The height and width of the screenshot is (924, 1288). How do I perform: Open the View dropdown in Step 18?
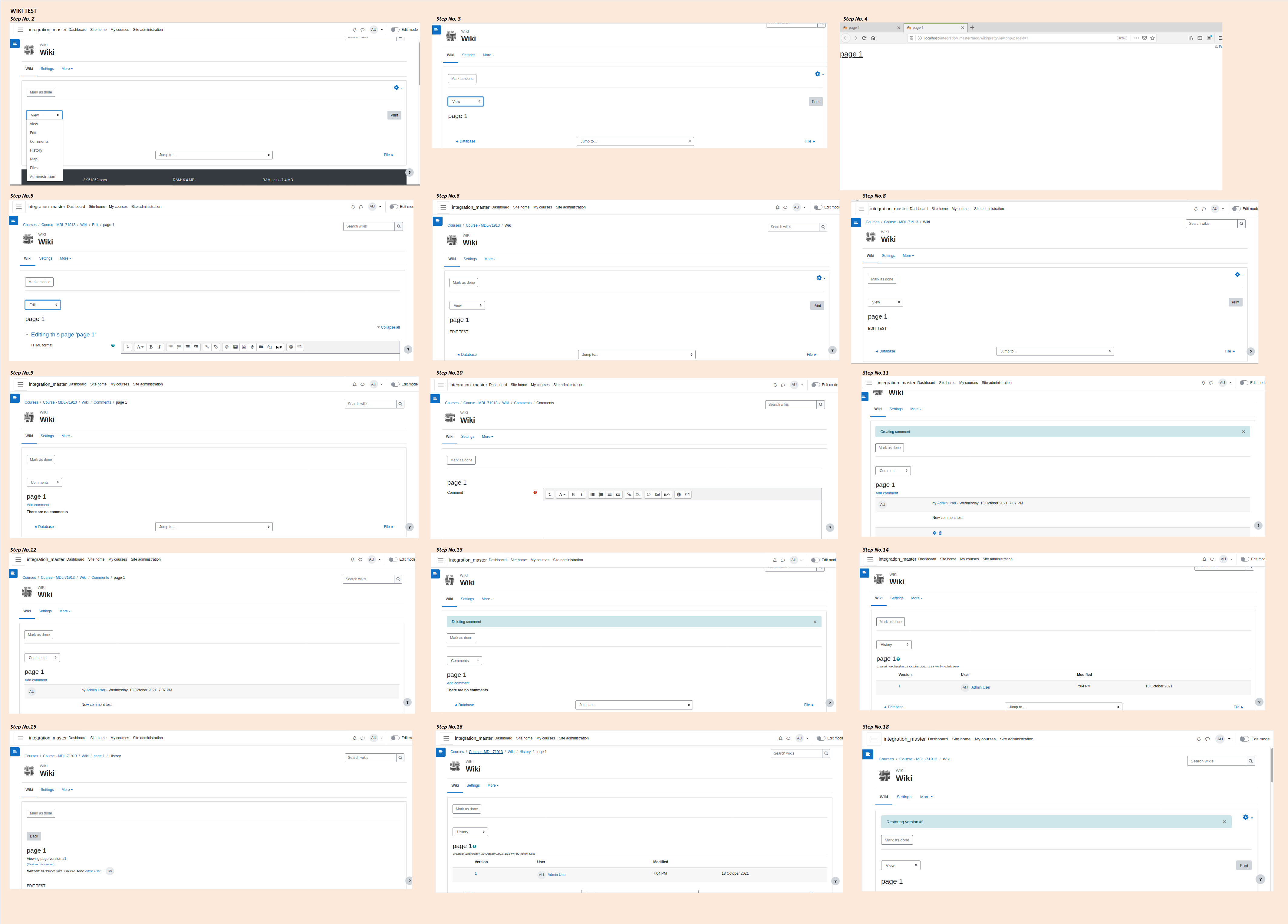click(901, 866)
